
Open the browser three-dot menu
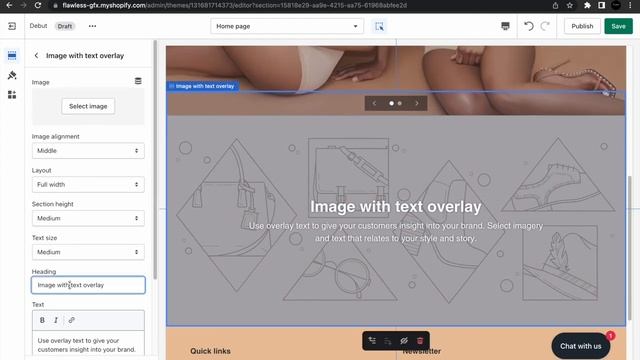pyautogui.click(x=630, y=5)
